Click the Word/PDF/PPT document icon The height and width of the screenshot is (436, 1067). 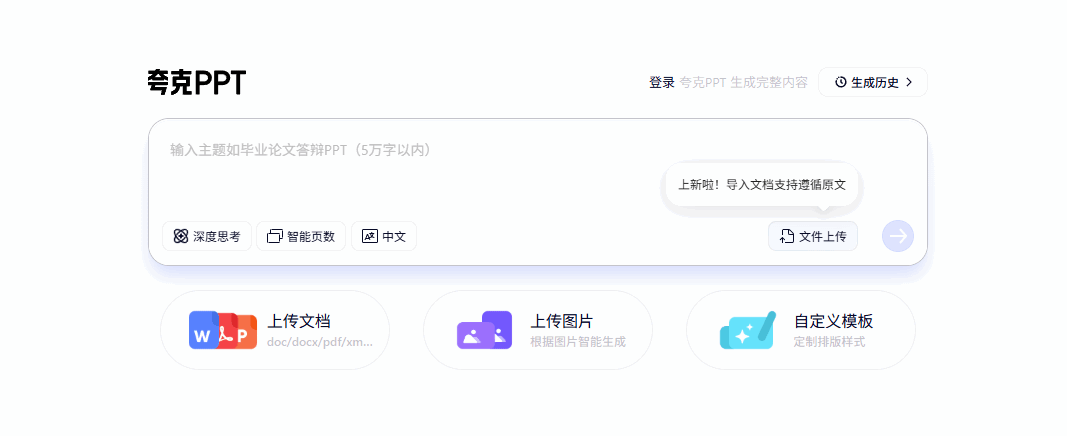pos(223,330)
